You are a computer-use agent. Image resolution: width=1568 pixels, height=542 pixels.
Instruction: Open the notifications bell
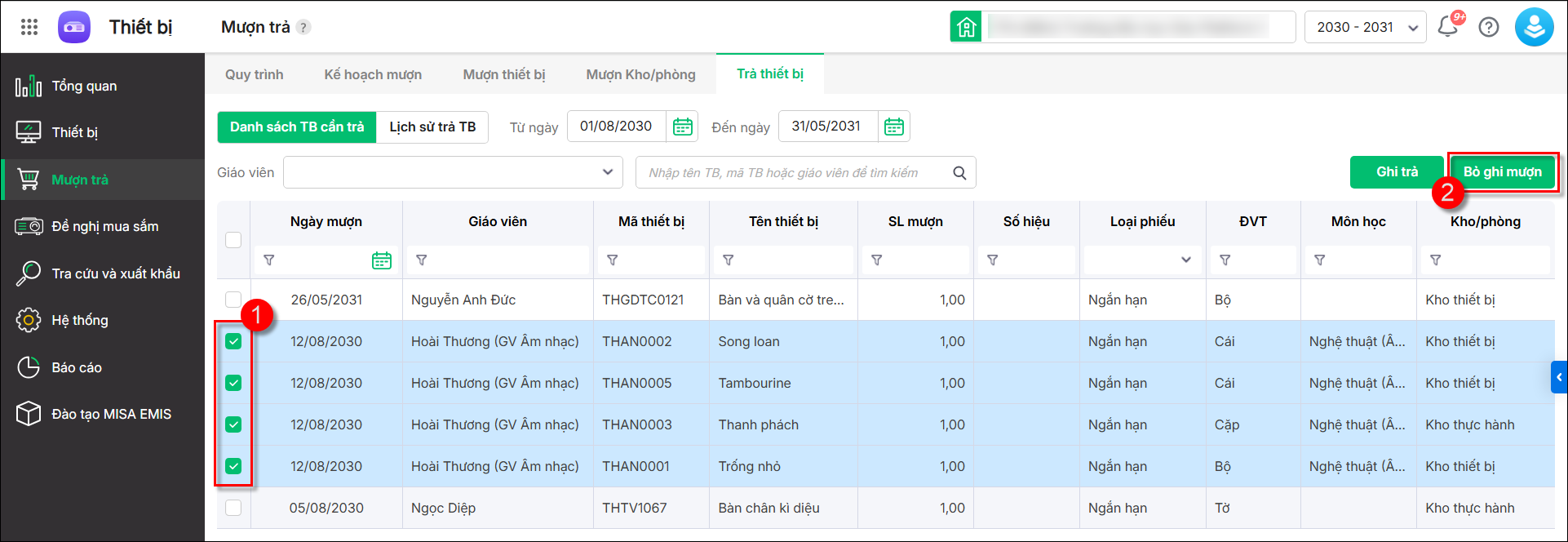coord(1448,27)
